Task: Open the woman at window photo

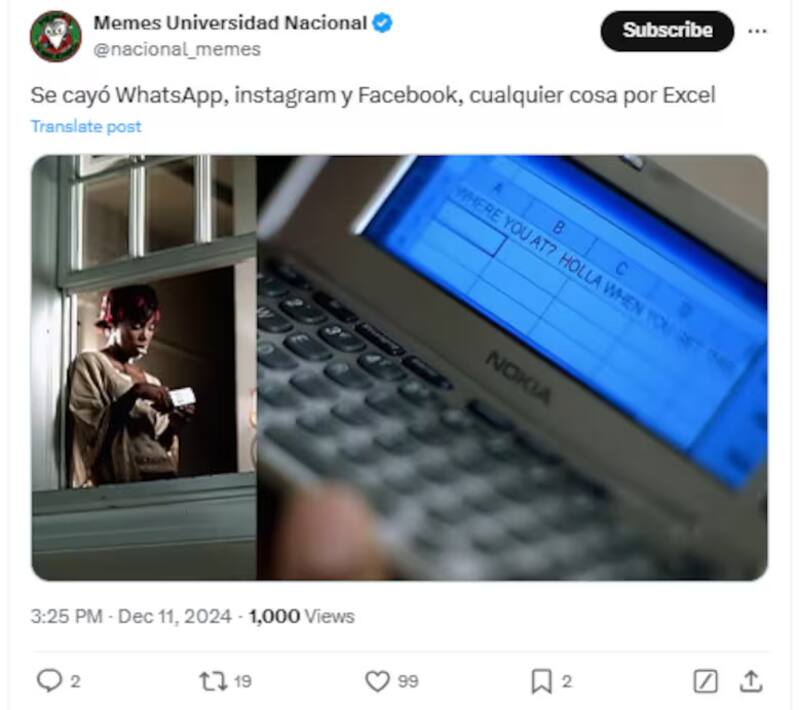Action: point(144,367)
